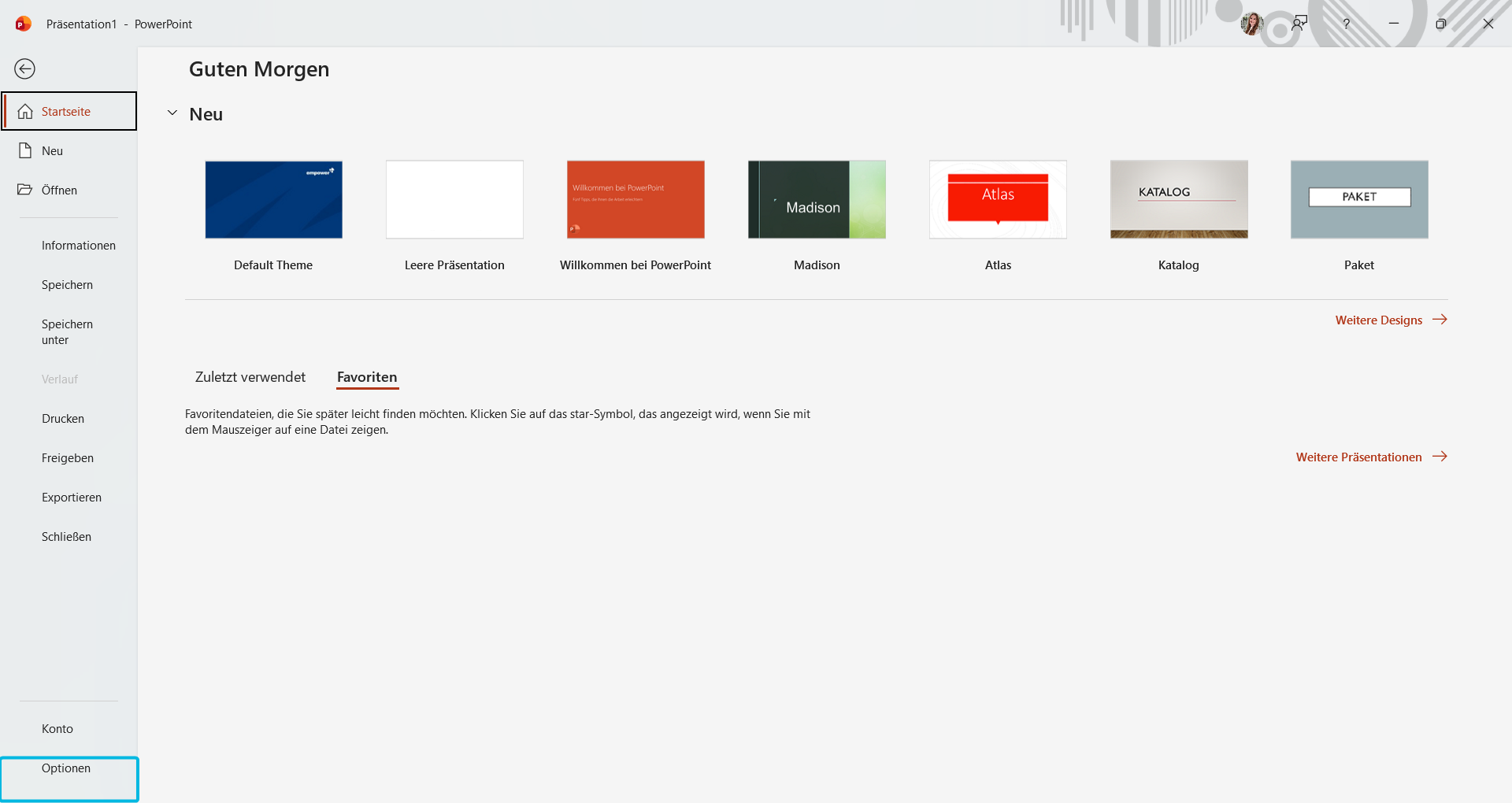Choose Speichern in the sidebar

coord(69,285)
